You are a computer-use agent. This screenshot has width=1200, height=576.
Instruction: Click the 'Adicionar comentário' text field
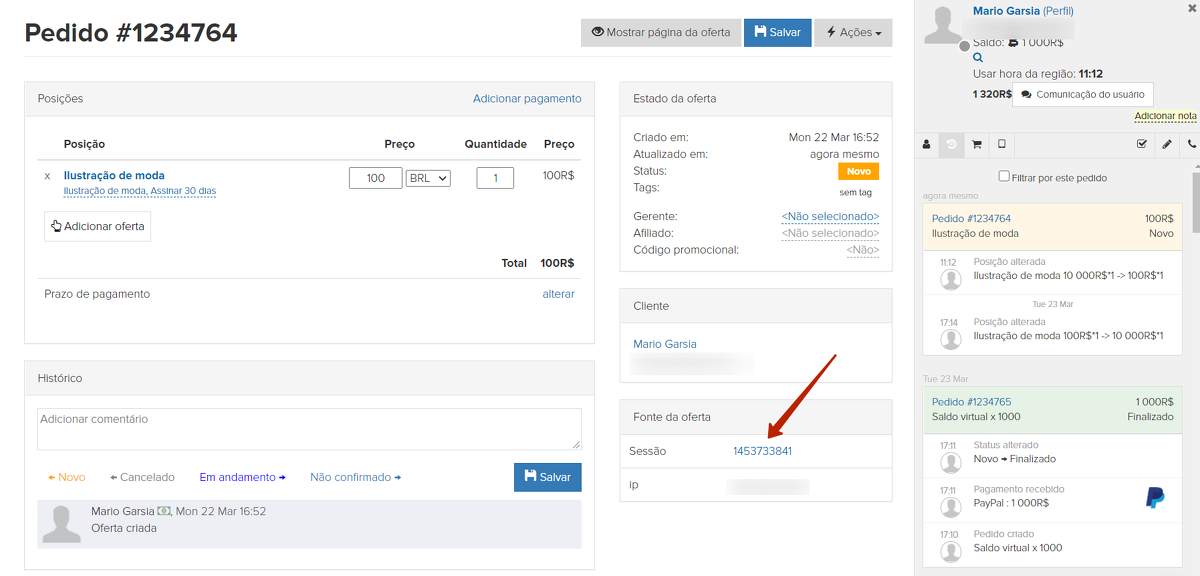(x=309, y=428)
